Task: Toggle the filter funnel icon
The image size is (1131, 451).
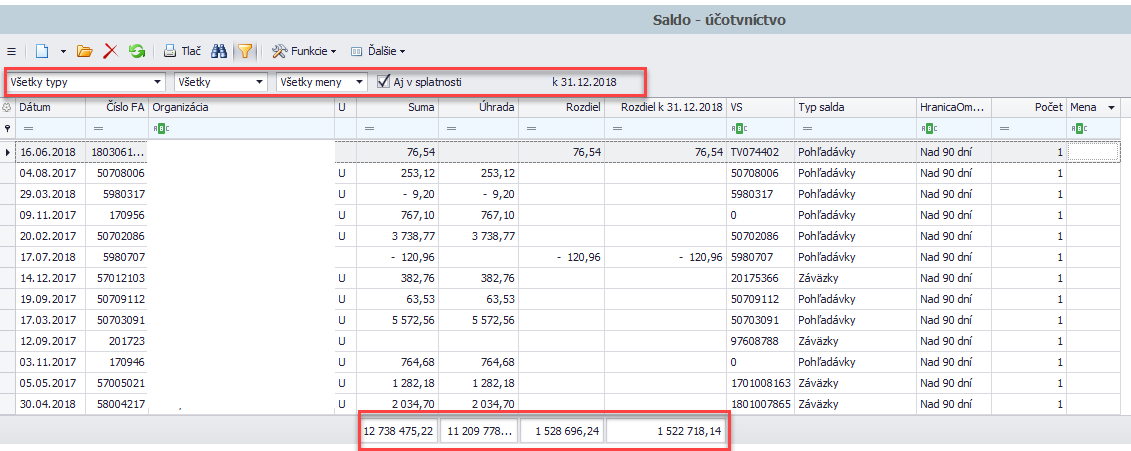Action: coord(245,51)
